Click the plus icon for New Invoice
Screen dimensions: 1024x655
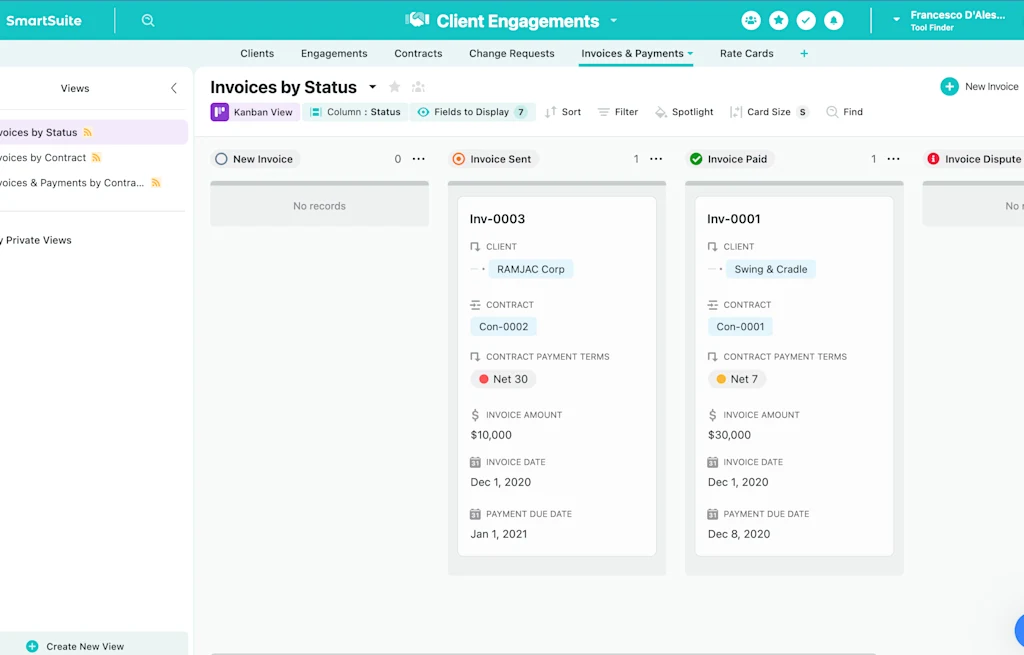[x=950, y=86]
